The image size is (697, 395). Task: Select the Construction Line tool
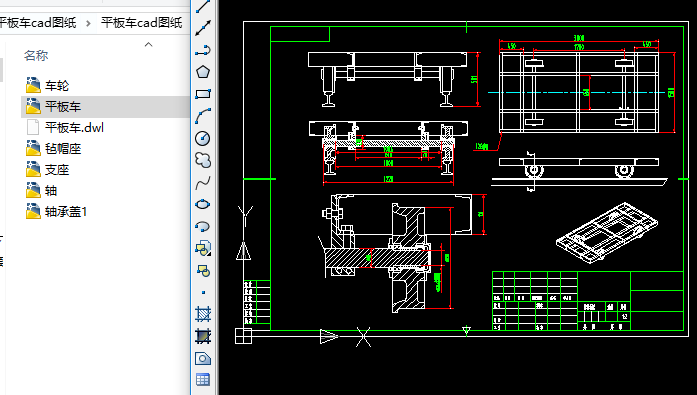(x=203, y=28)
